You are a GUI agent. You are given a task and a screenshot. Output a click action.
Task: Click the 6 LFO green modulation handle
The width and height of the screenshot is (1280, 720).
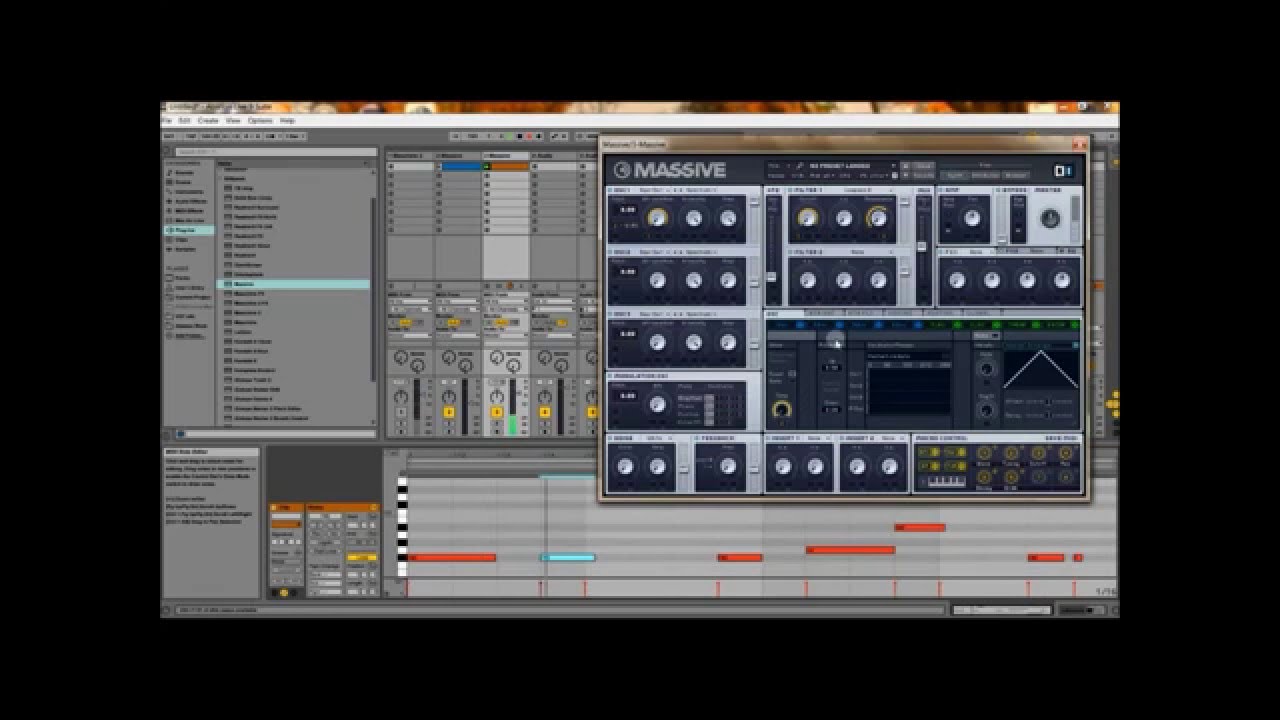point(996,325)
